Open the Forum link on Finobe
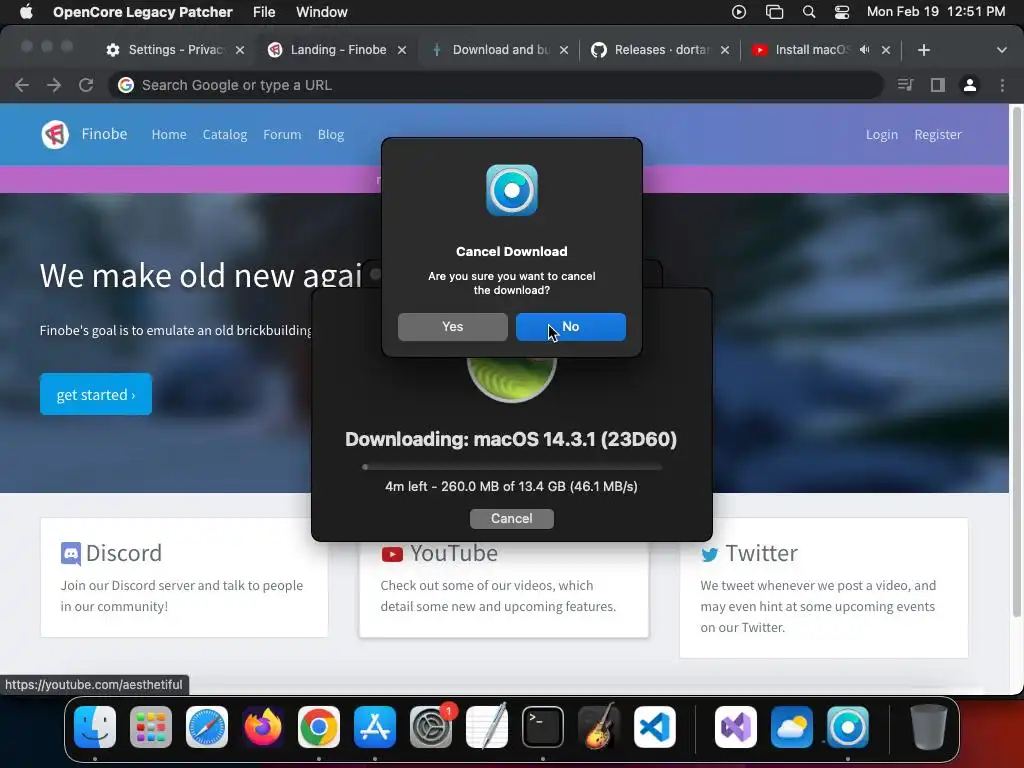The height and width of the screenshot is (768, 1024). [282, 135]
